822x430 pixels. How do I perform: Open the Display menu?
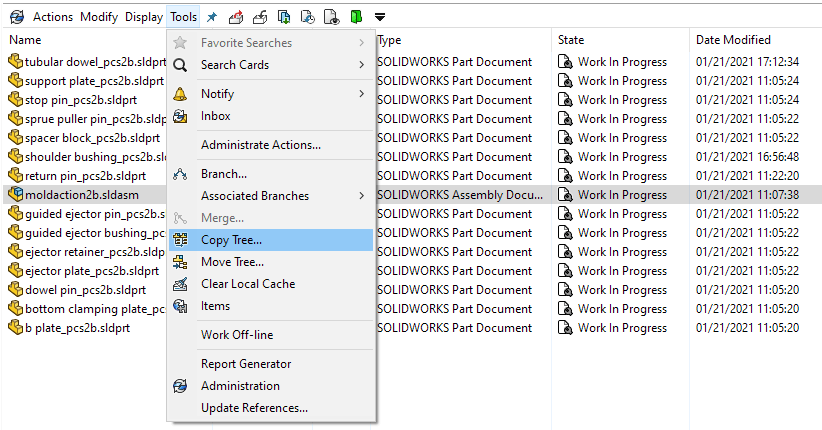144,17
